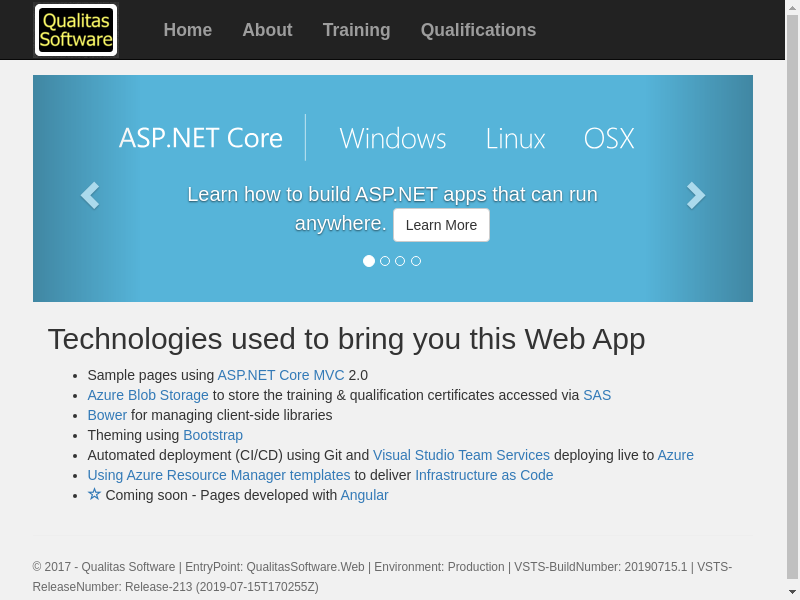Click the Infrastructure as Code link
Viewport: 800px width, 600px height.
(x=484, y=475)
